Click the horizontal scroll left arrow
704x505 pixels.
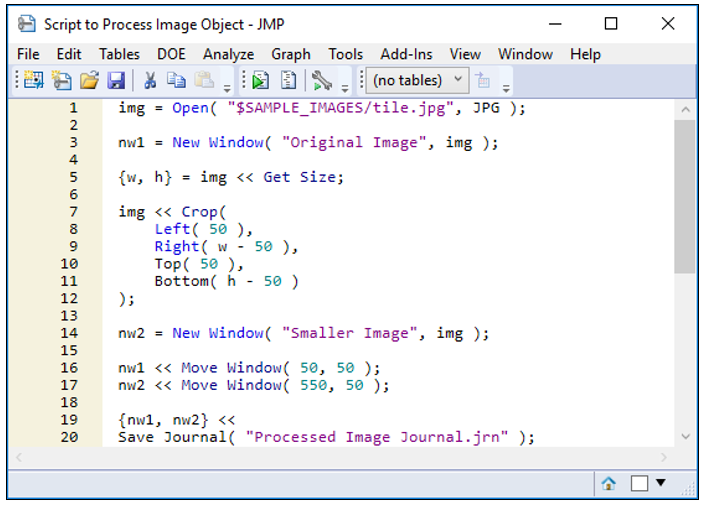coord(19,457)
